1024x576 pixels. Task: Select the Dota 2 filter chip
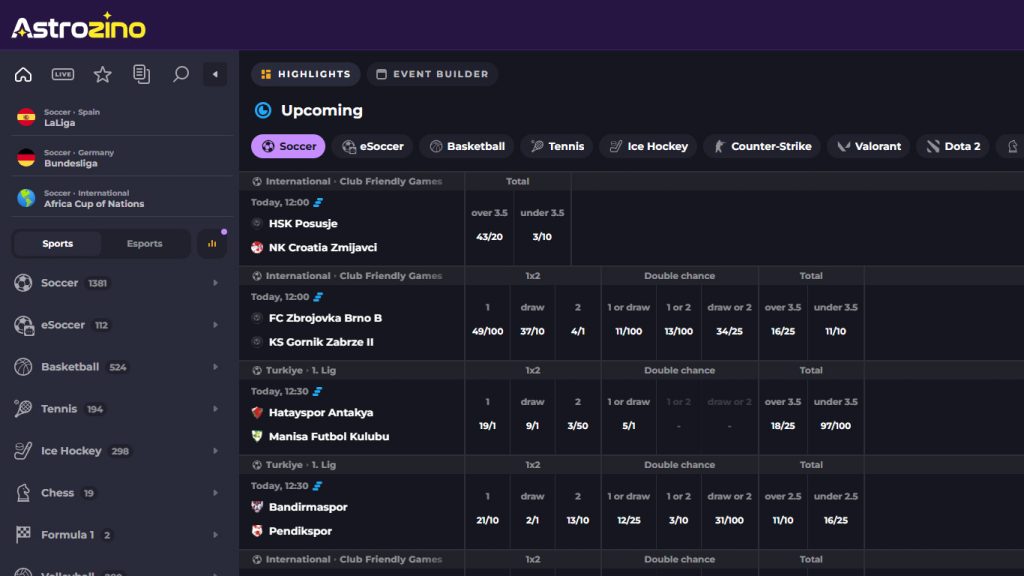tap(953, 146)
